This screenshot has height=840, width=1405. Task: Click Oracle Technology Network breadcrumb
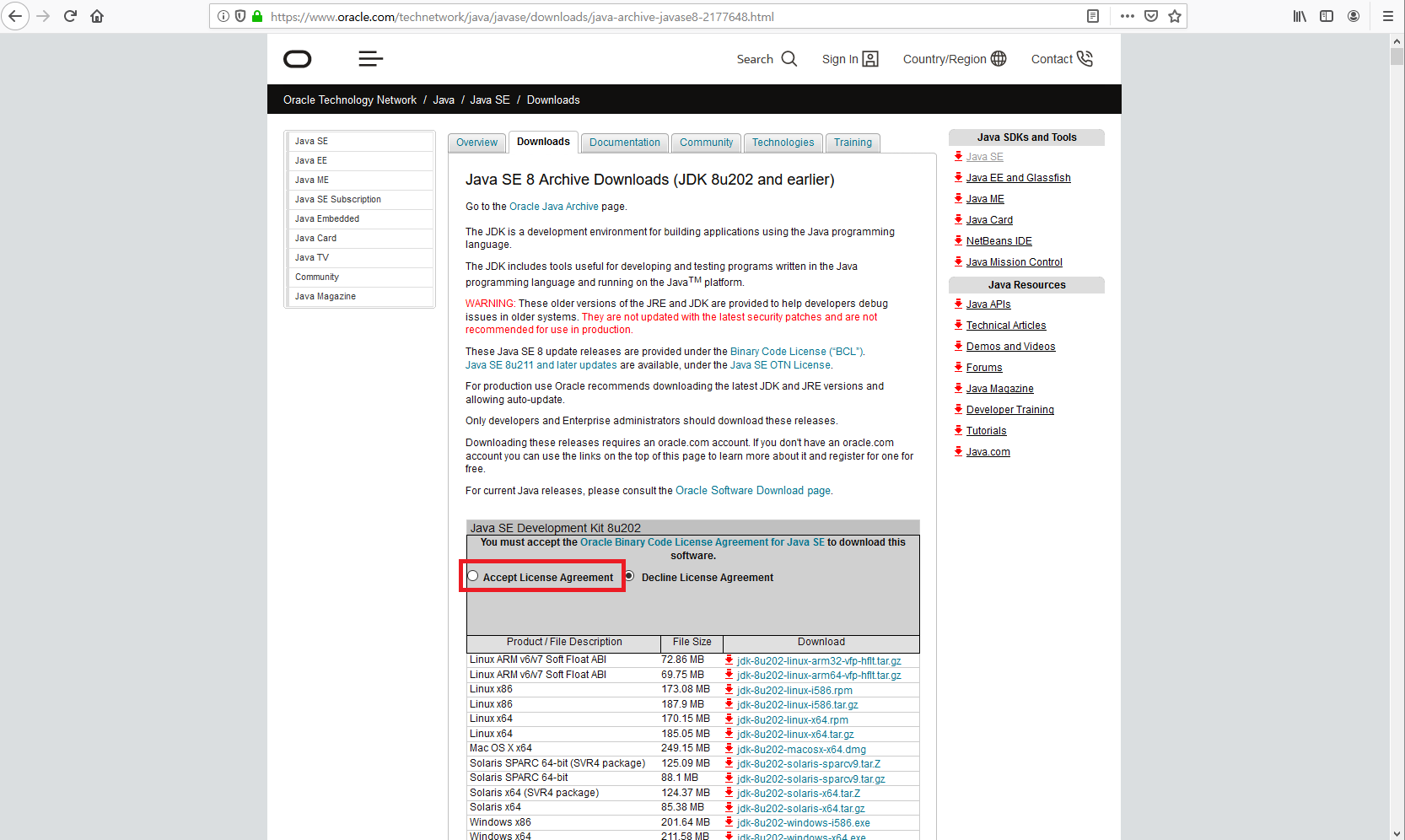click(350, 100)
